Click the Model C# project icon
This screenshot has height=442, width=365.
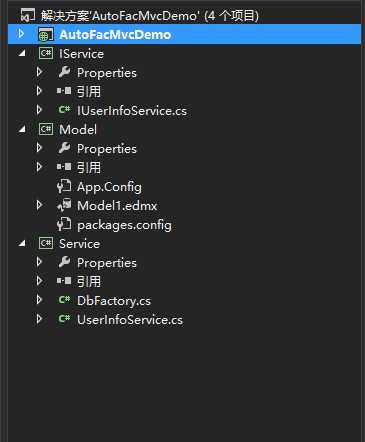46,129
